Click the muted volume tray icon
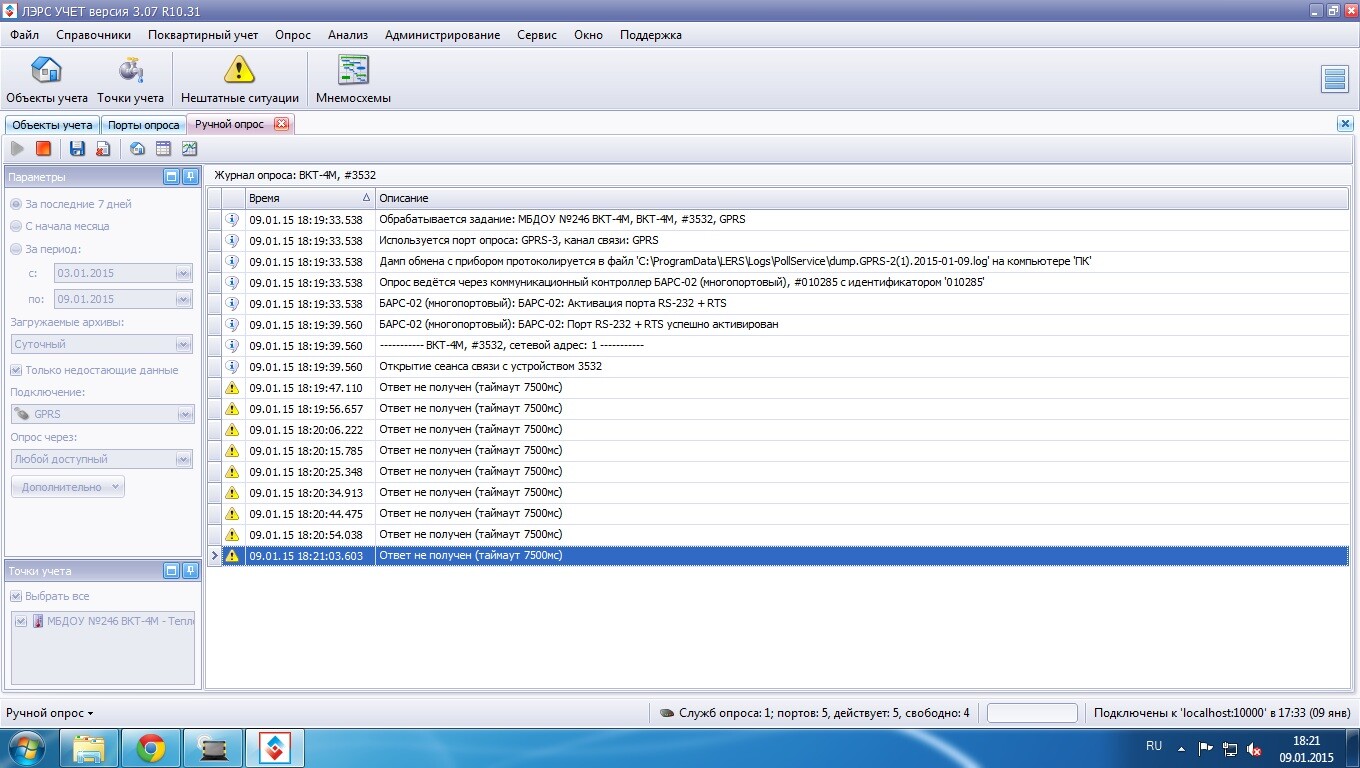 (x=1254, y=749)
